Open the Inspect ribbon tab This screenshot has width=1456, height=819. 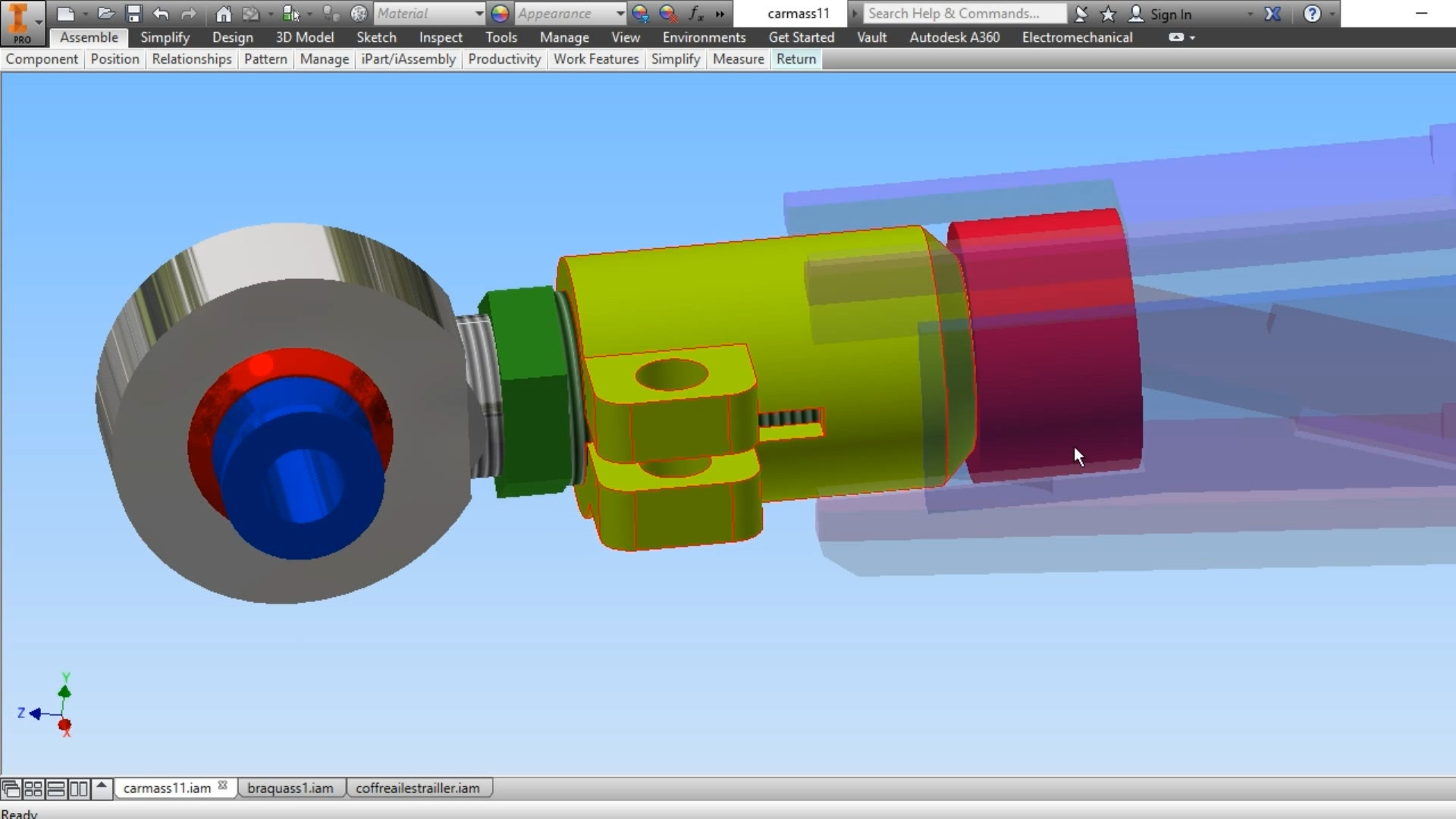[x=440, y=37]
